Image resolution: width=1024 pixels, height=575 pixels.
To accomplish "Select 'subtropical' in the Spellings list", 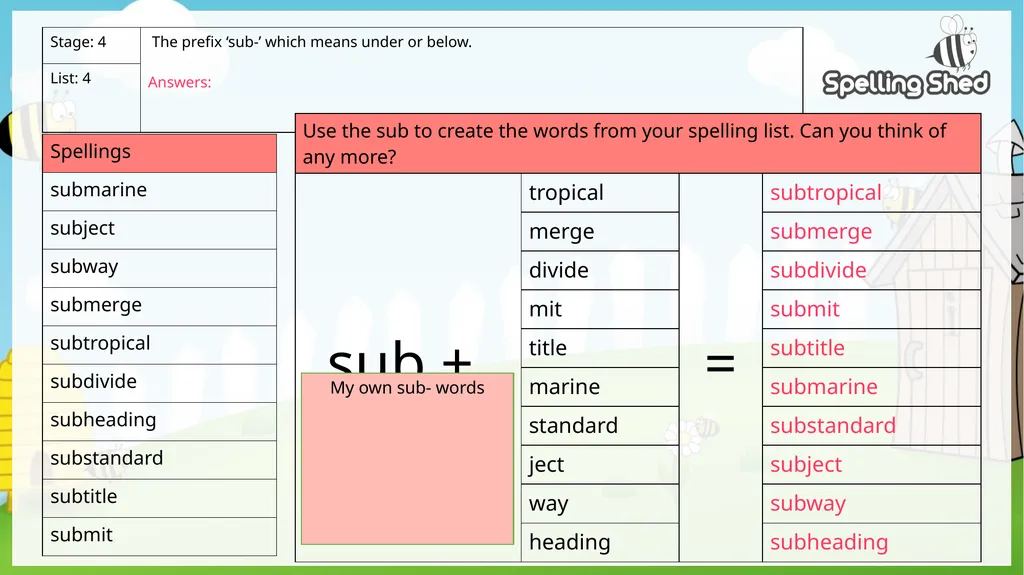I will click(159, 344).
